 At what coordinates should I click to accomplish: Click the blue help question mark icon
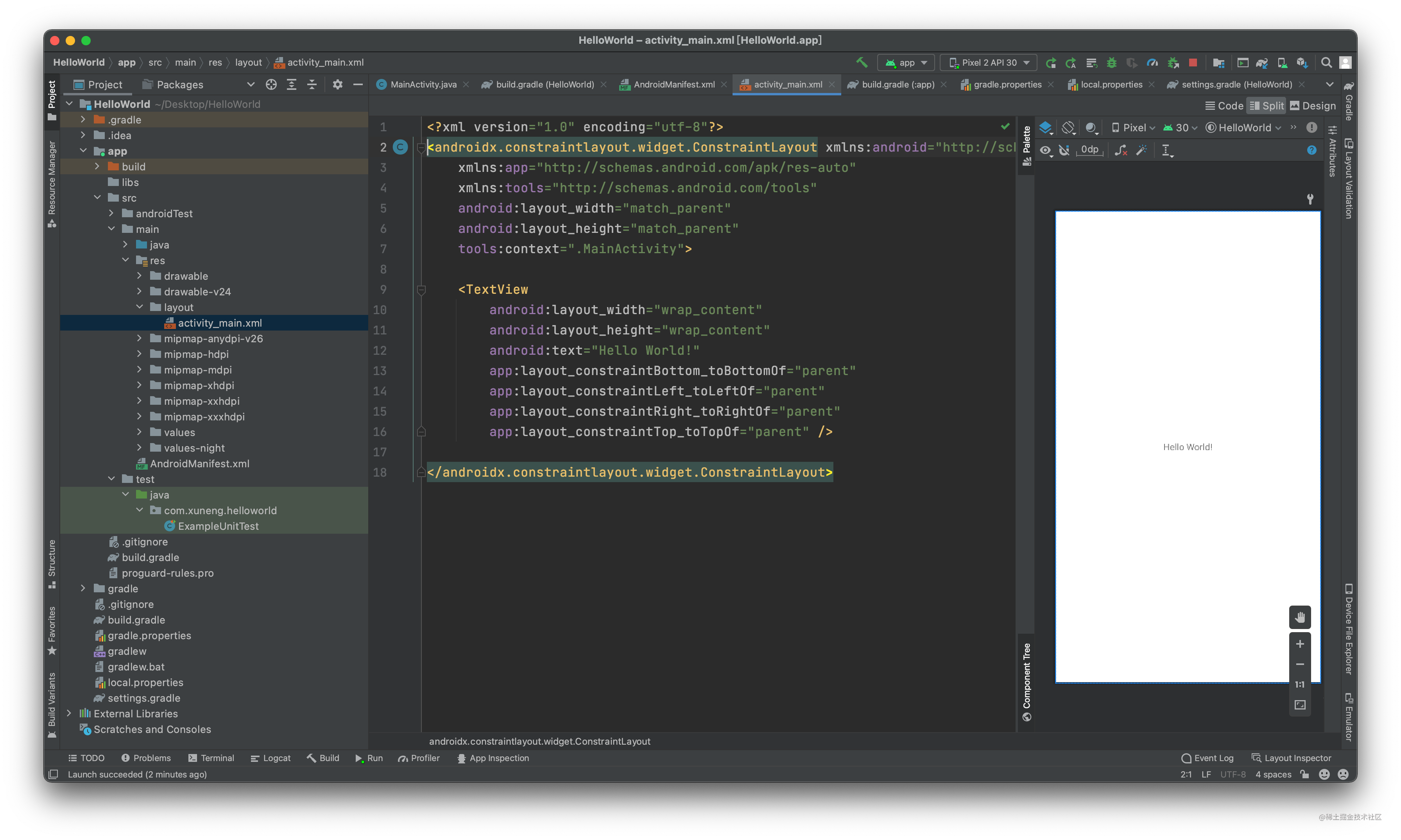coord(1311,150)
